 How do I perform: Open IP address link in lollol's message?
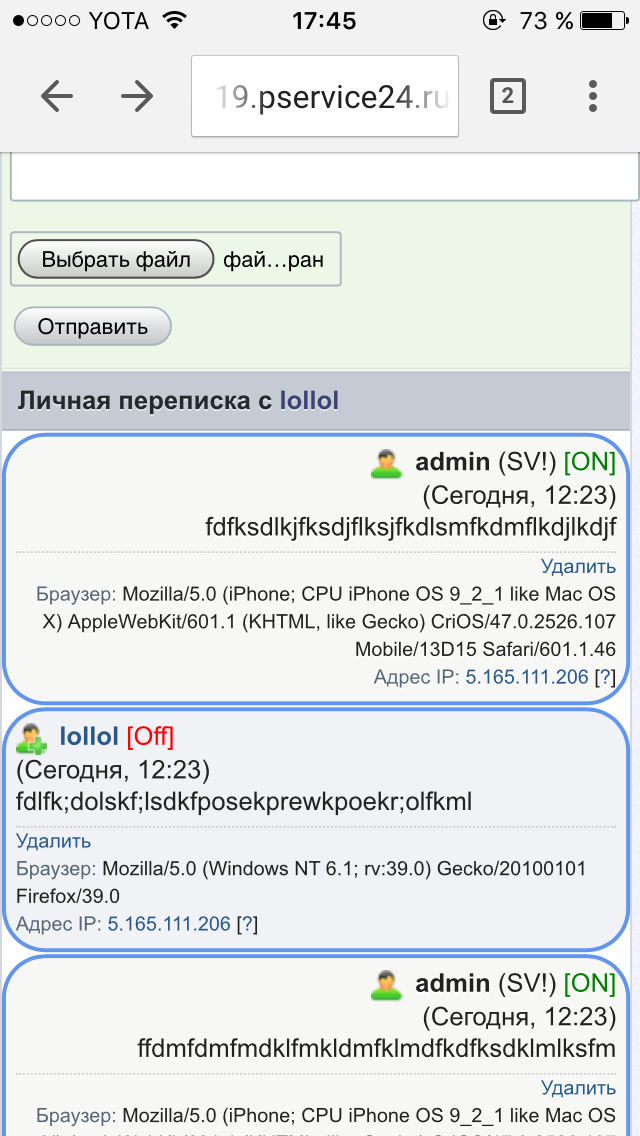click(169, 924)
